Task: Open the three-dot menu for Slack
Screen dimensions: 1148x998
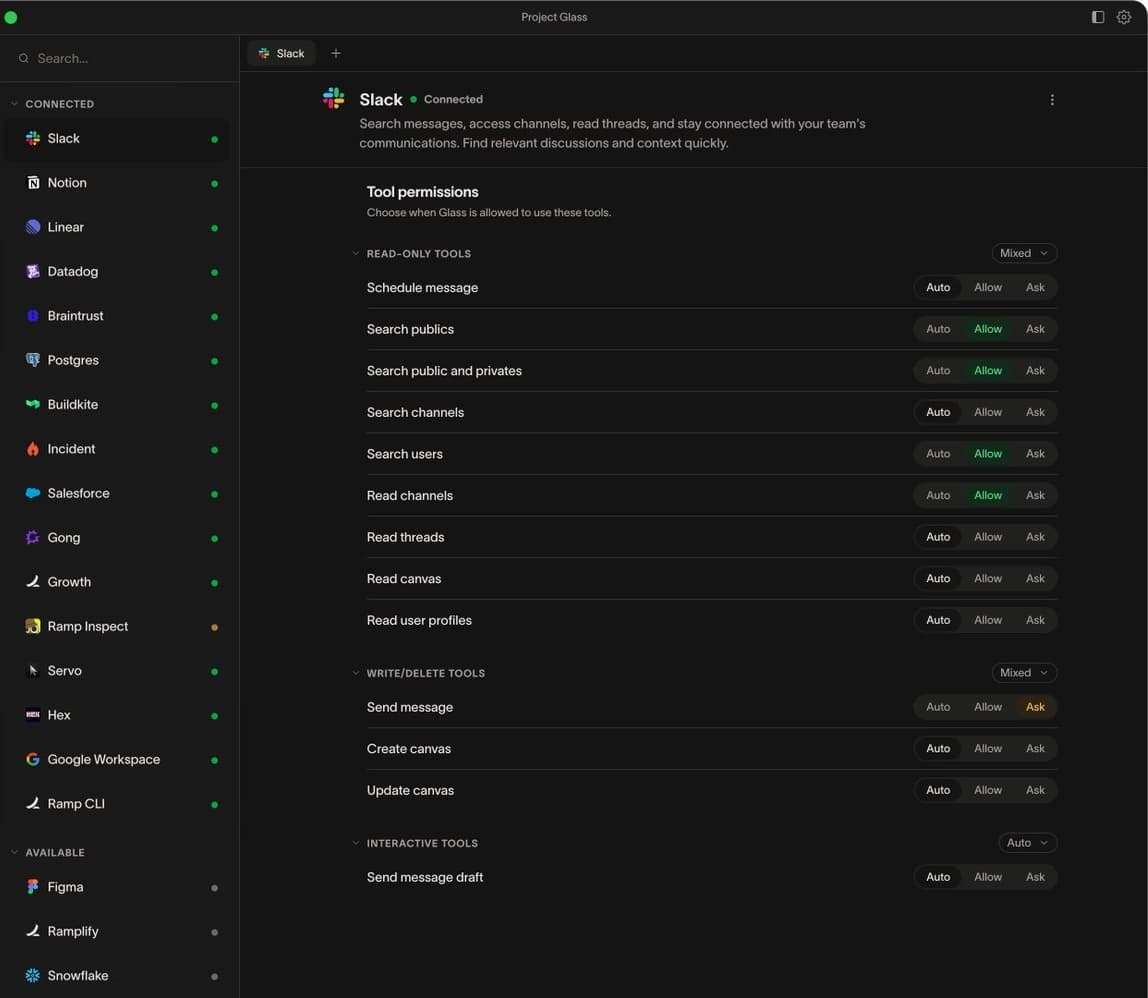Action: tap(1052, 100)
